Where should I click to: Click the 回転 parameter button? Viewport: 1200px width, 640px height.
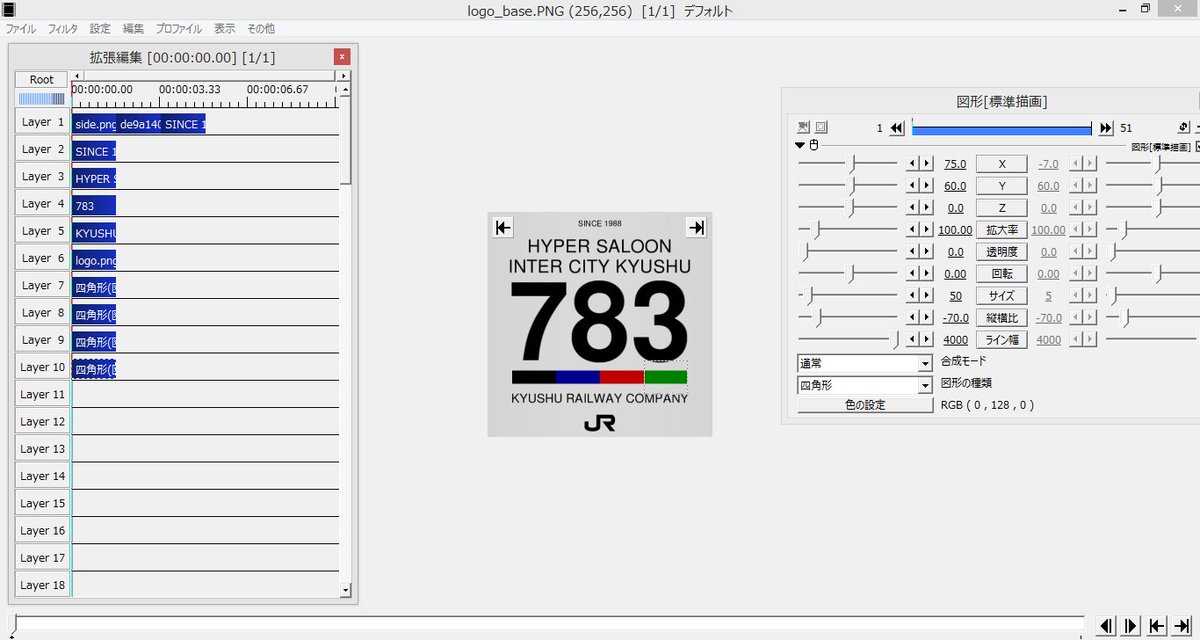[1002, 274]
